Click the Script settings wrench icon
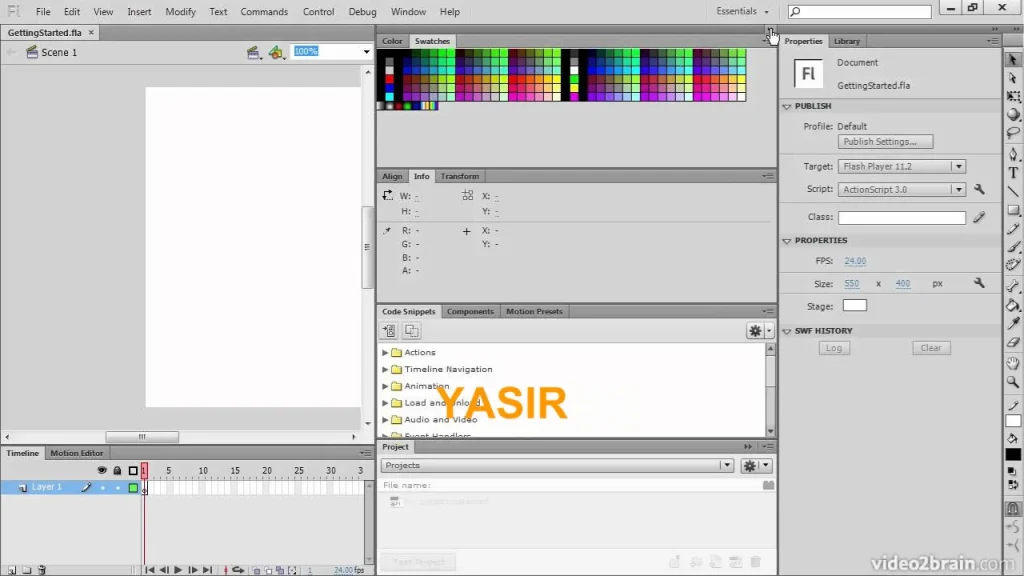The image size is (1024, 576). tap(979, 189)
